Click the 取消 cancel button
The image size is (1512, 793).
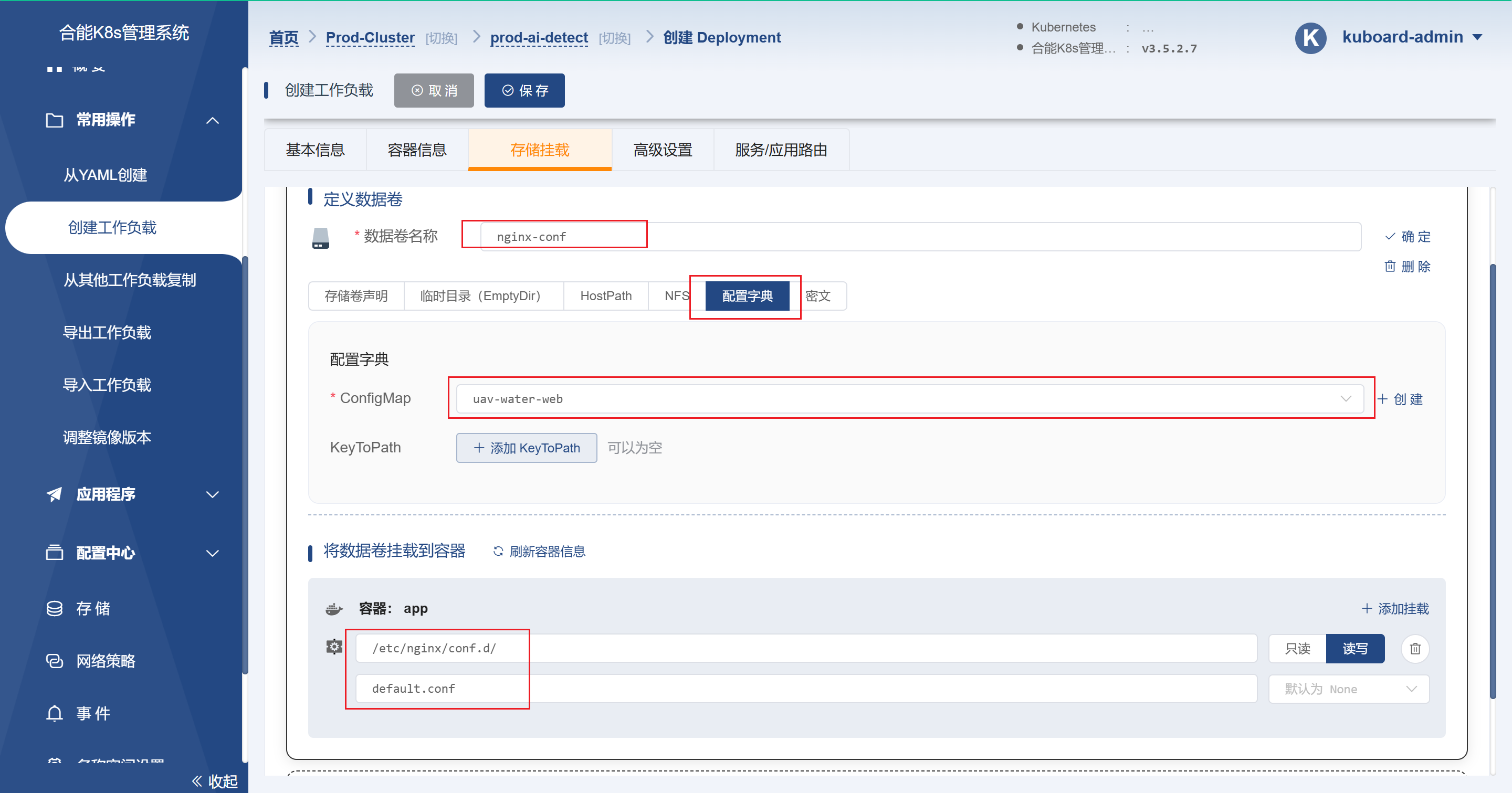pyautogui.click(x=434, y=90)
